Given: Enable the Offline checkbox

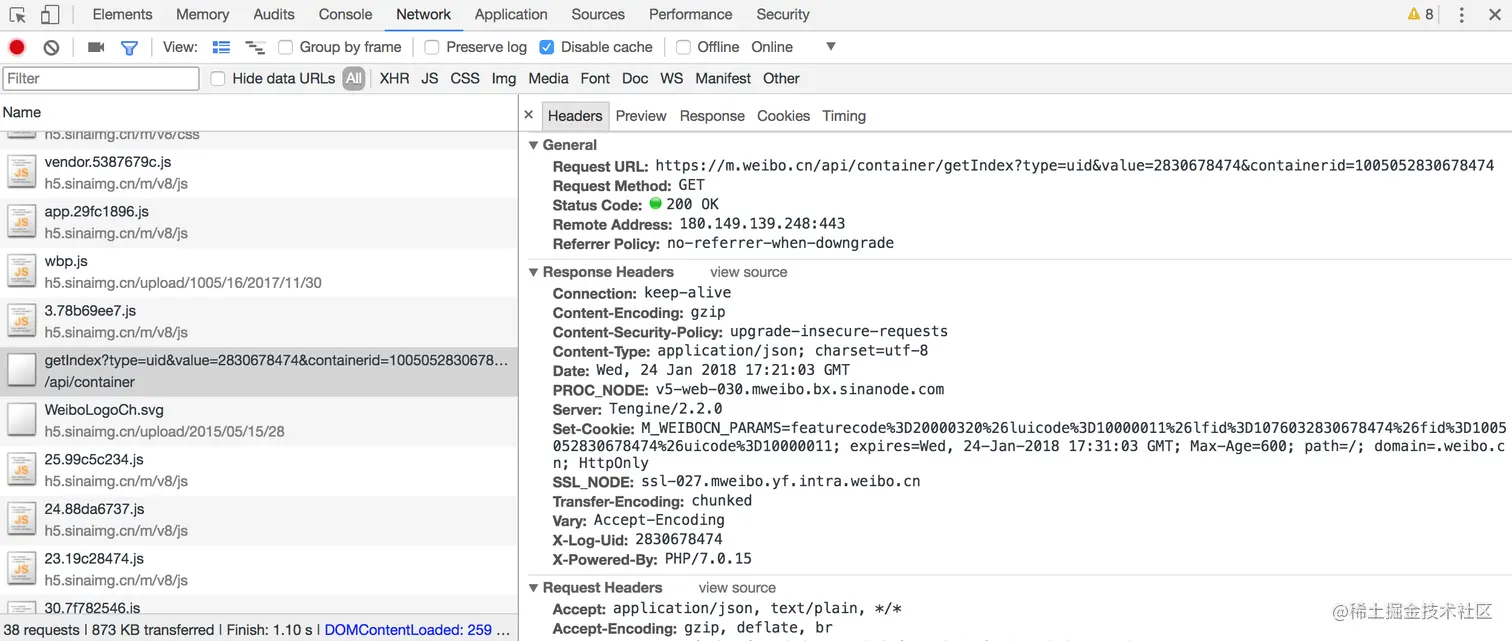Looking at the screenshot, I should 684,47.
